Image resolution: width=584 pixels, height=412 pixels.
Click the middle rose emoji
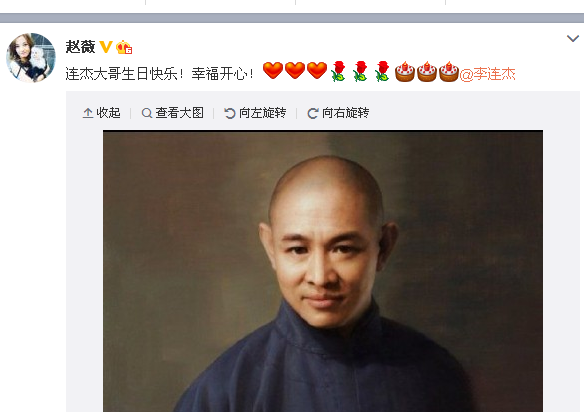tap(360, 71)
